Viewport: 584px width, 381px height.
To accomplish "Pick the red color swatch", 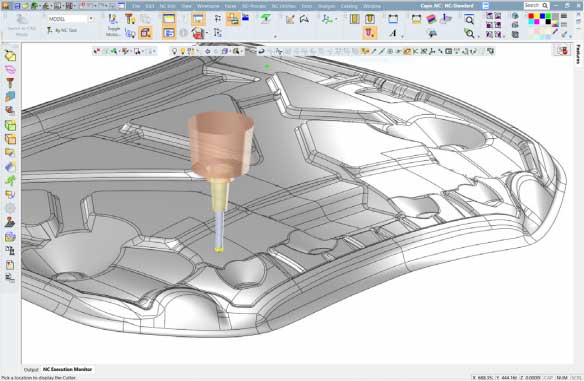I will [531, 16].
